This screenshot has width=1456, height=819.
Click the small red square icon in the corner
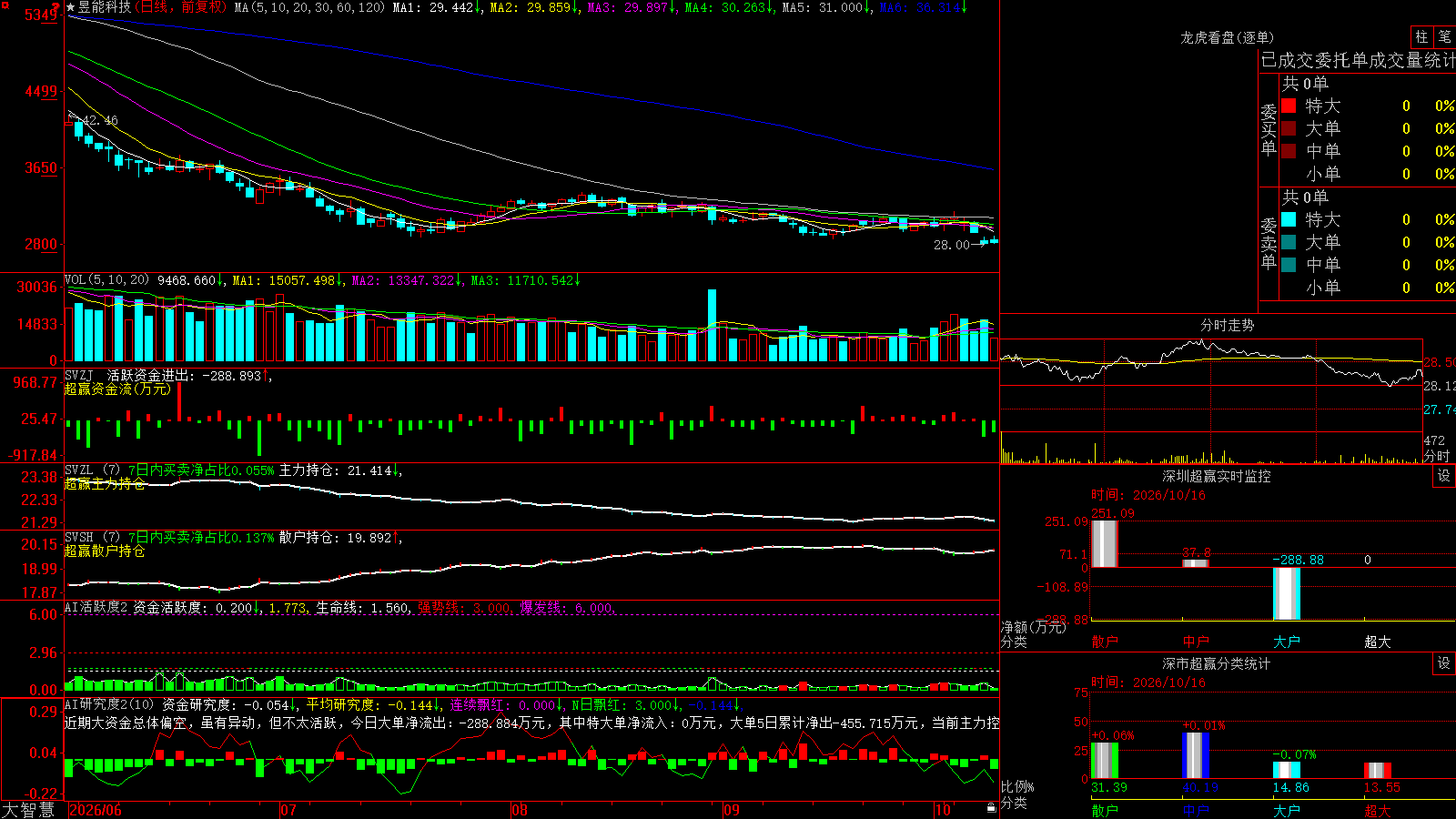pos(5,5)
